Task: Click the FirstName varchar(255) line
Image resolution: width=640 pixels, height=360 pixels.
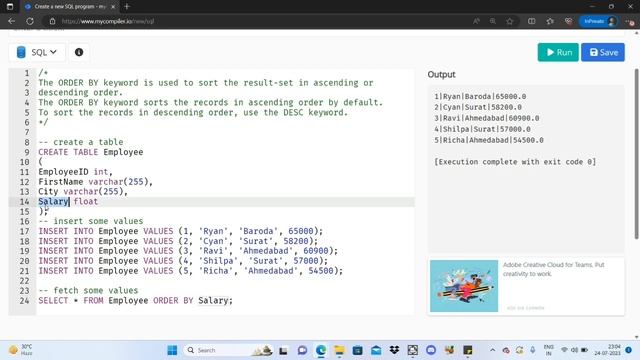Action: (x=96, y=182)
